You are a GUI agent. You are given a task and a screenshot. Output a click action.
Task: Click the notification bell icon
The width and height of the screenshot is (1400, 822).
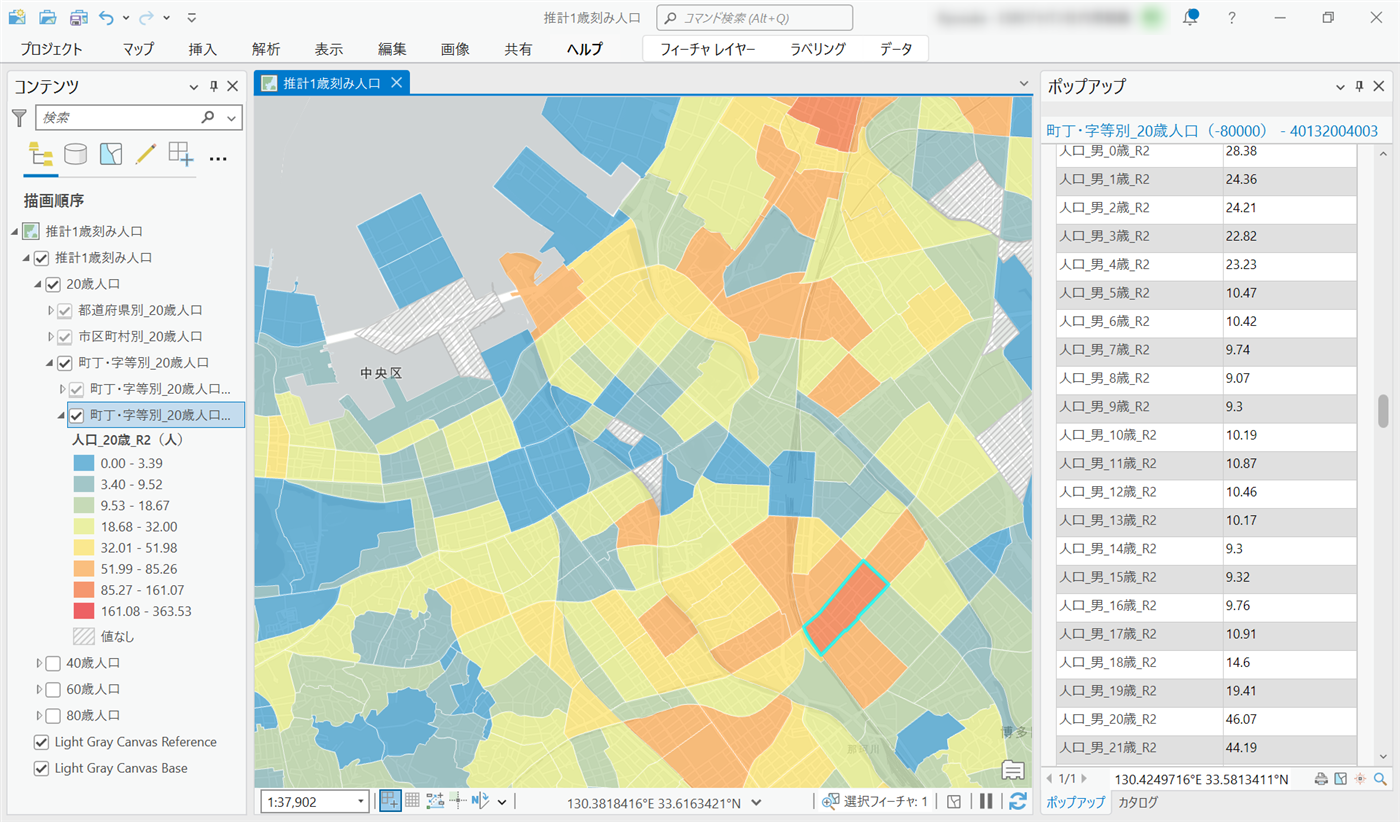click(x=1190, y=17)
